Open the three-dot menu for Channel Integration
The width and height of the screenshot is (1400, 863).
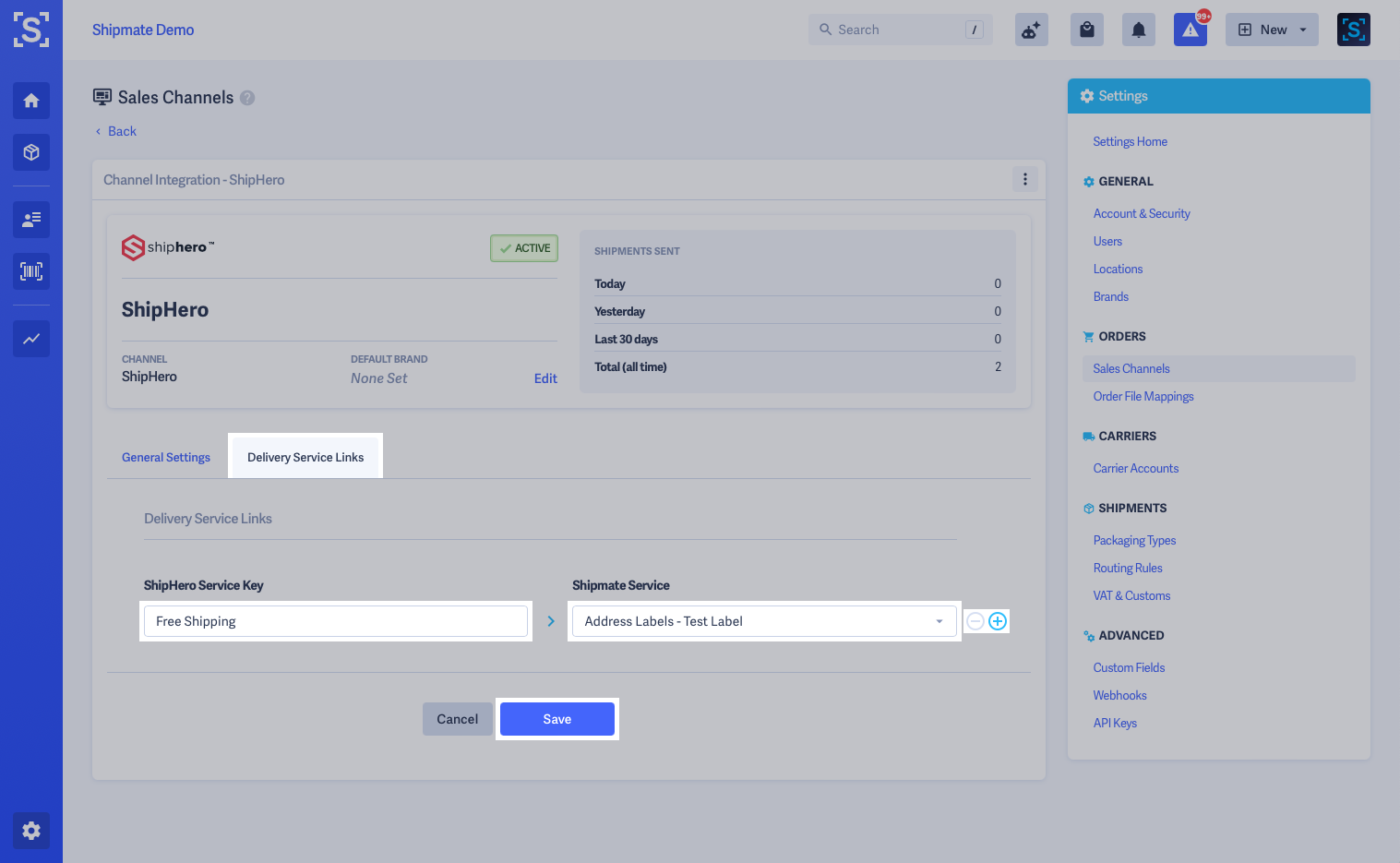click(x=1025, y=179)
